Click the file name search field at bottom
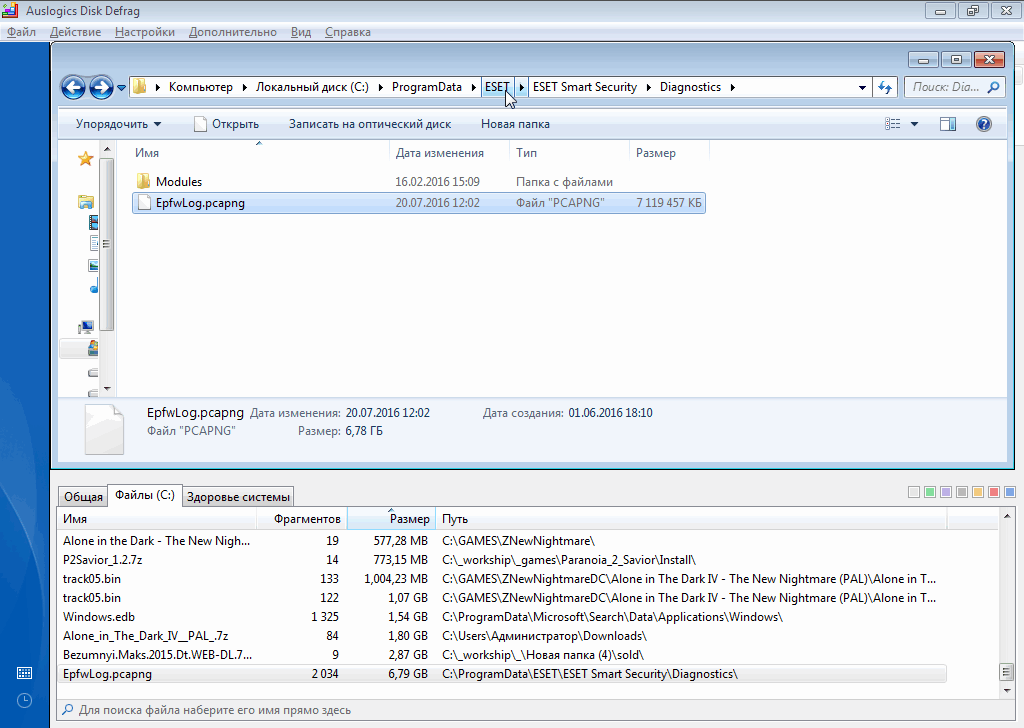This screenshot has width=1024, height=728. click(x=536, y=710)
